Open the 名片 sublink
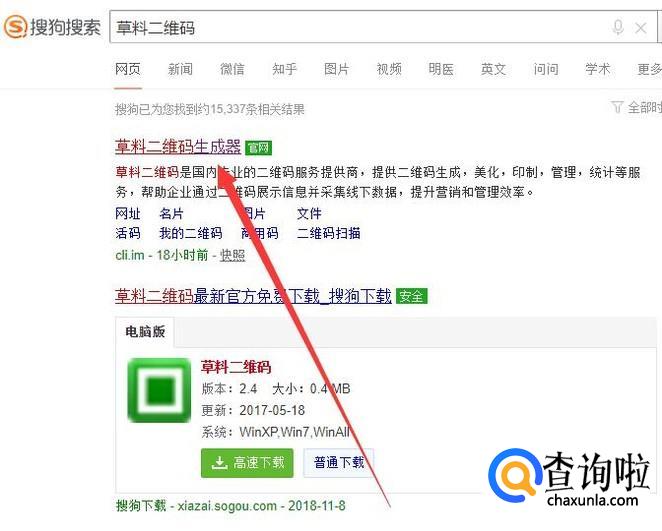Image resolution: width=662 pixels, height=531 pixels. pyautogui.click(x=171, y=214)
